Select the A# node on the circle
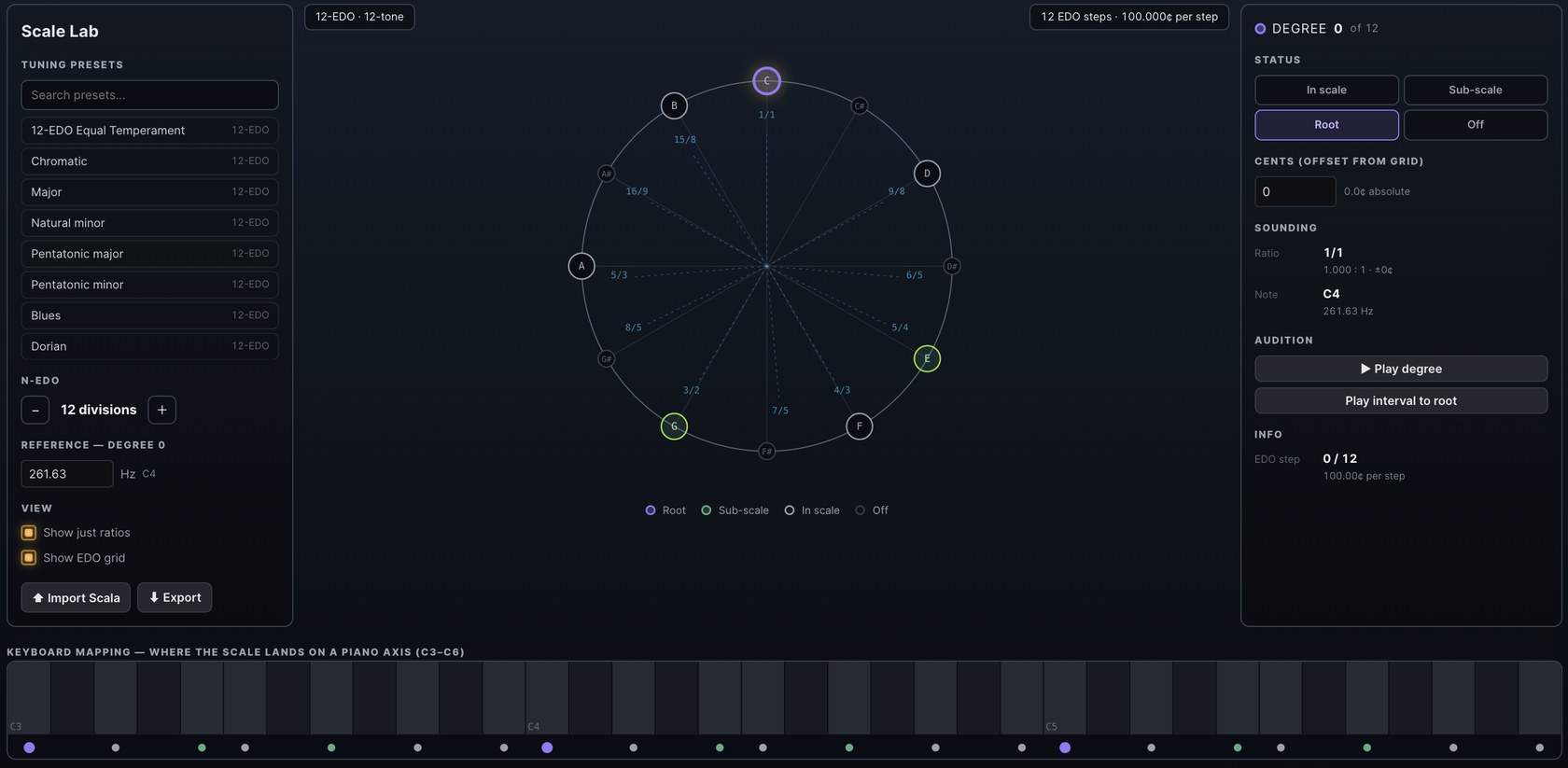 pos(606,174)
